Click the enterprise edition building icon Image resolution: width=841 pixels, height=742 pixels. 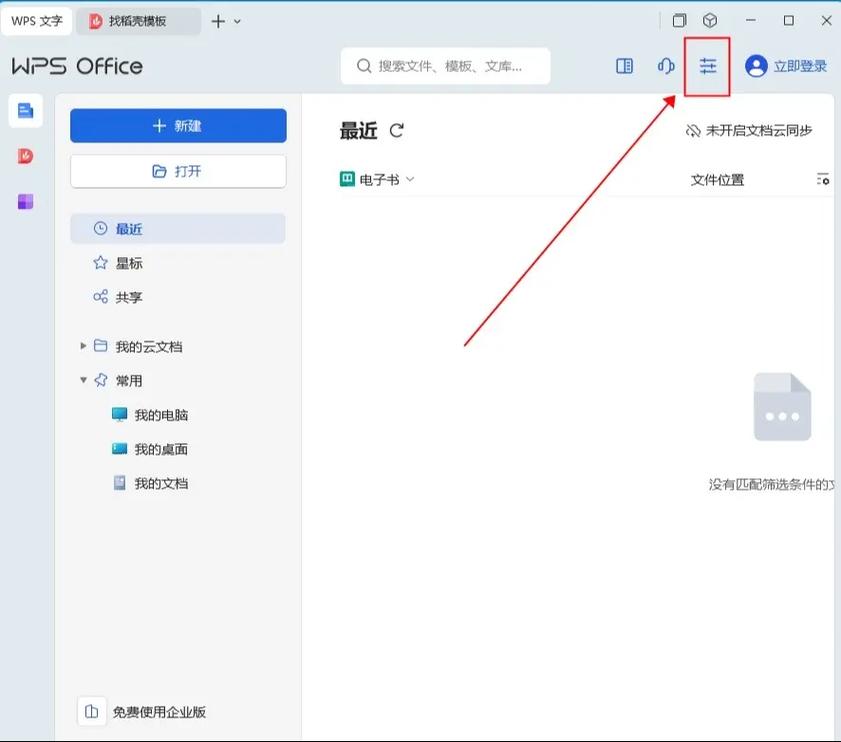[92, 711]
